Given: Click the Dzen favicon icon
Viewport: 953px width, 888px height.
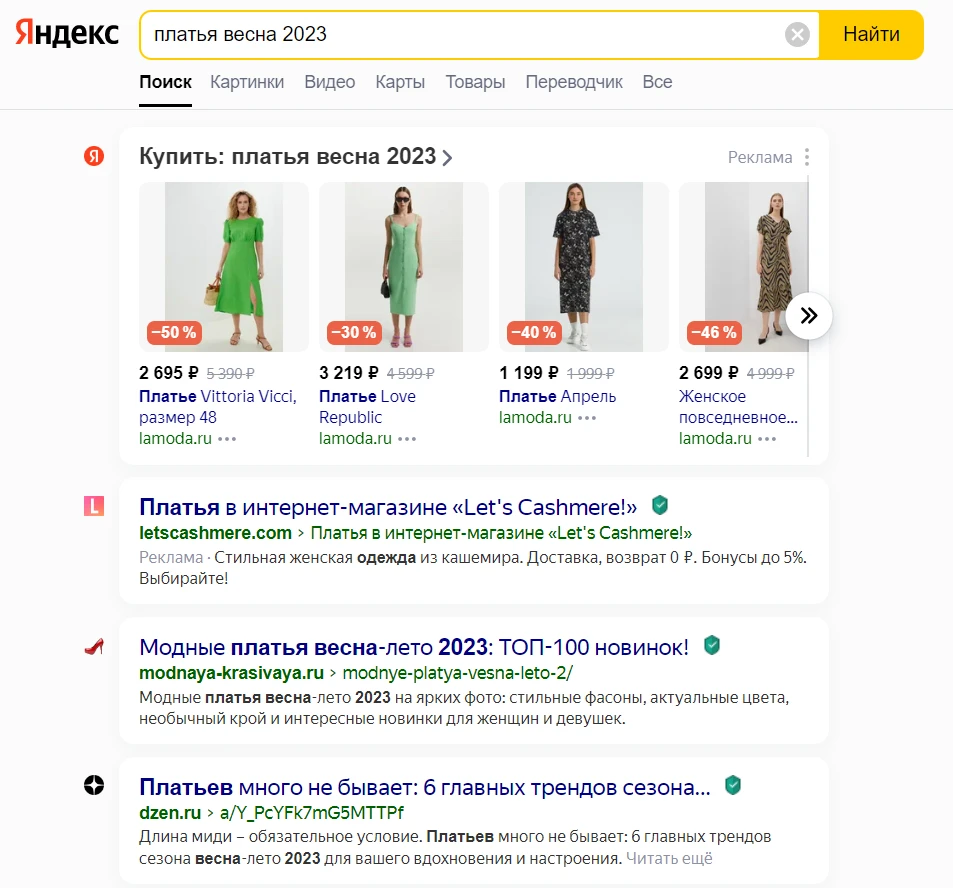Looking at the screenshot, I should coord(94,786).
